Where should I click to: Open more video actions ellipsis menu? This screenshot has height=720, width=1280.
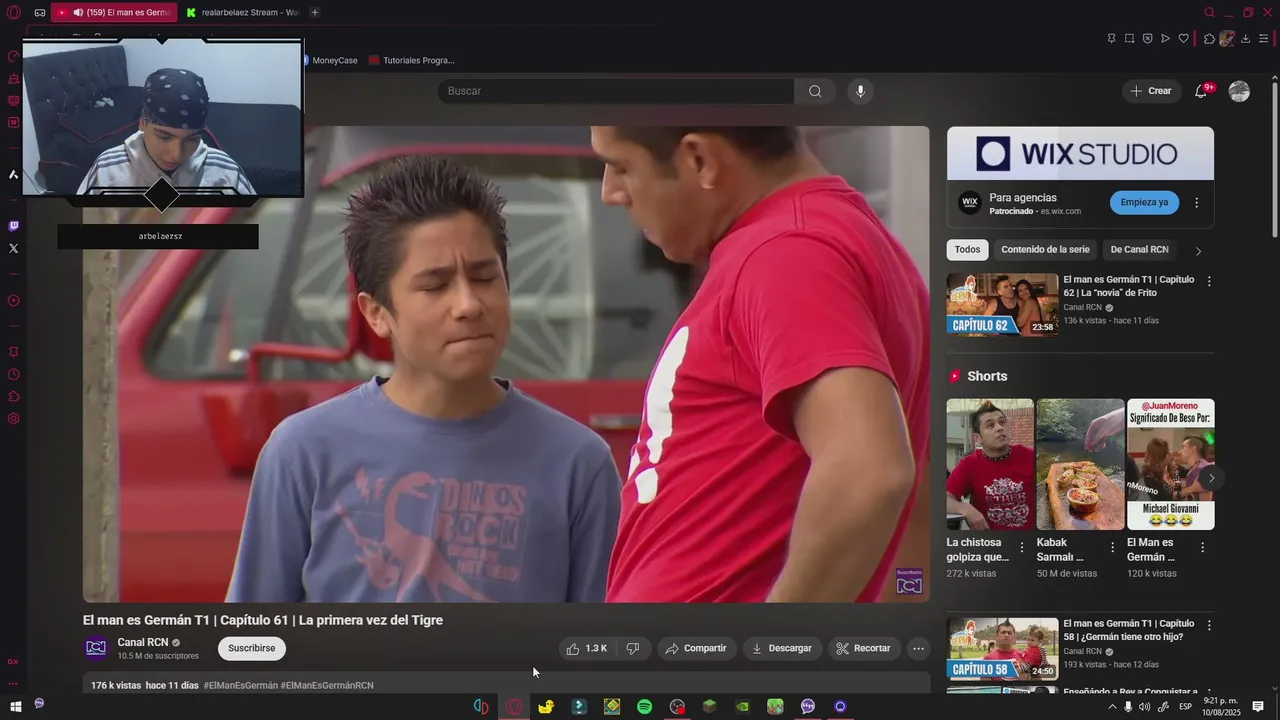(x=918, y=648)
